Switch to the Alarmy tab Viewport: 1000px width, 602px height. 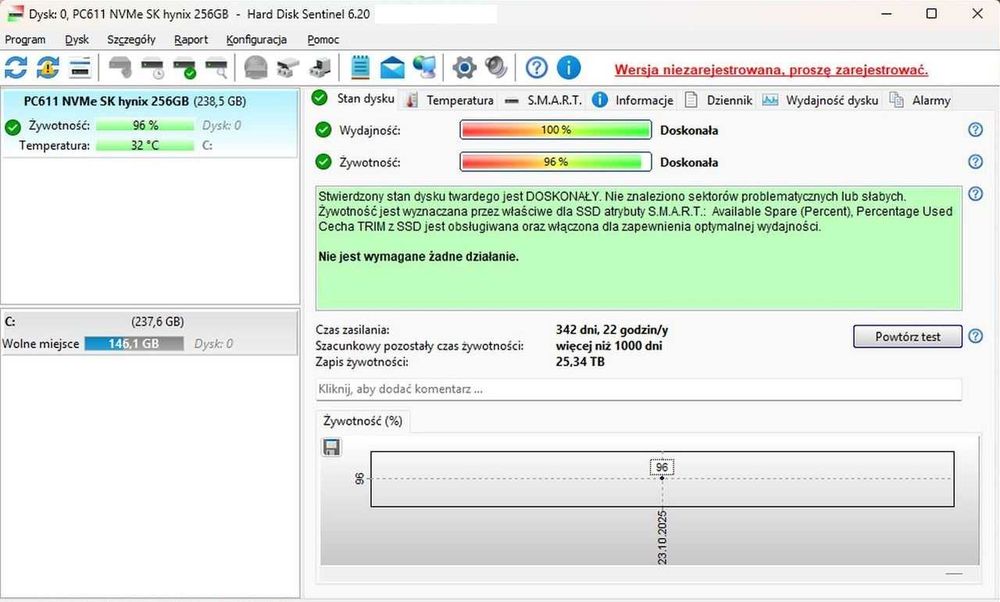tap(920, 100)
